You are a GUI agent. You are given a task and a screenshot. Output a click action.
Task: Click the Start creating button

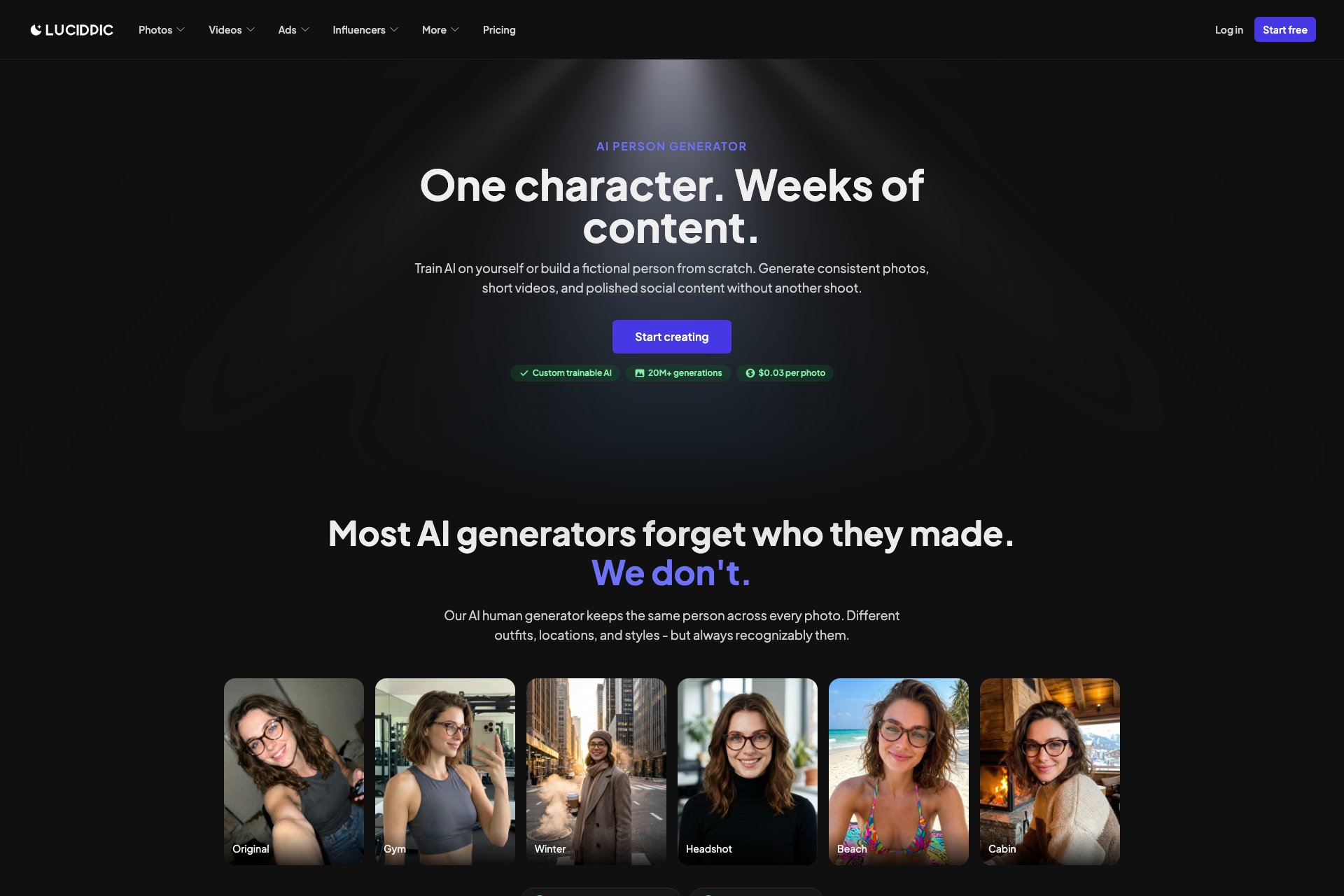coord(672,337)
